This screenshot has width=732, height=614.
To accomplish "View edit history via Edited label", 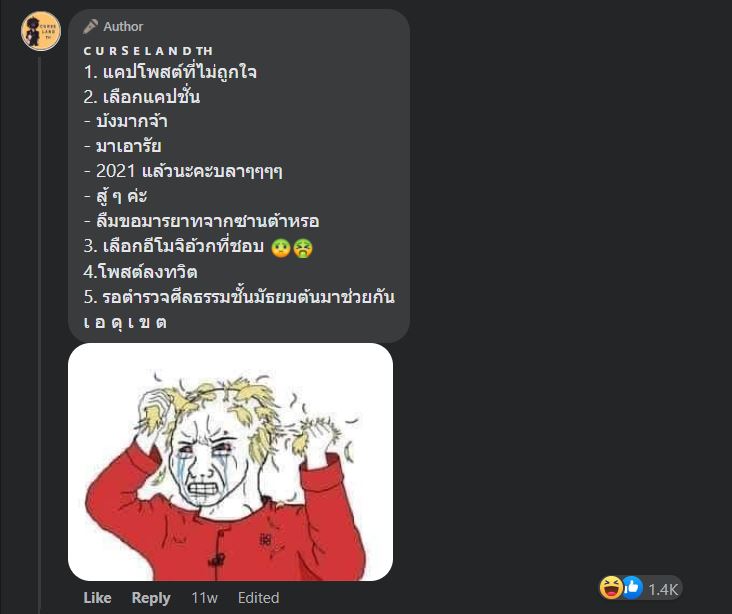I will [259, 598].
